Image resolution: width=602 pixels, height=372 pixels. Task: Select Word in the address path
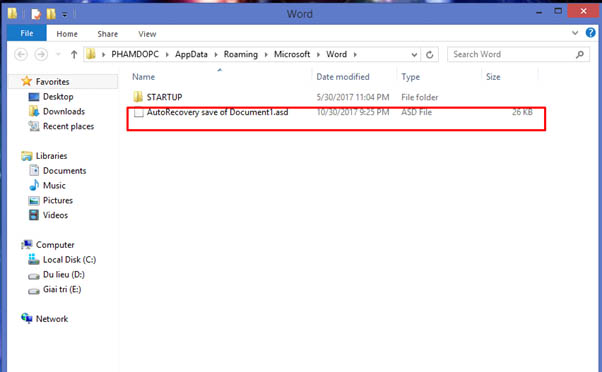(x=336, y=54)
